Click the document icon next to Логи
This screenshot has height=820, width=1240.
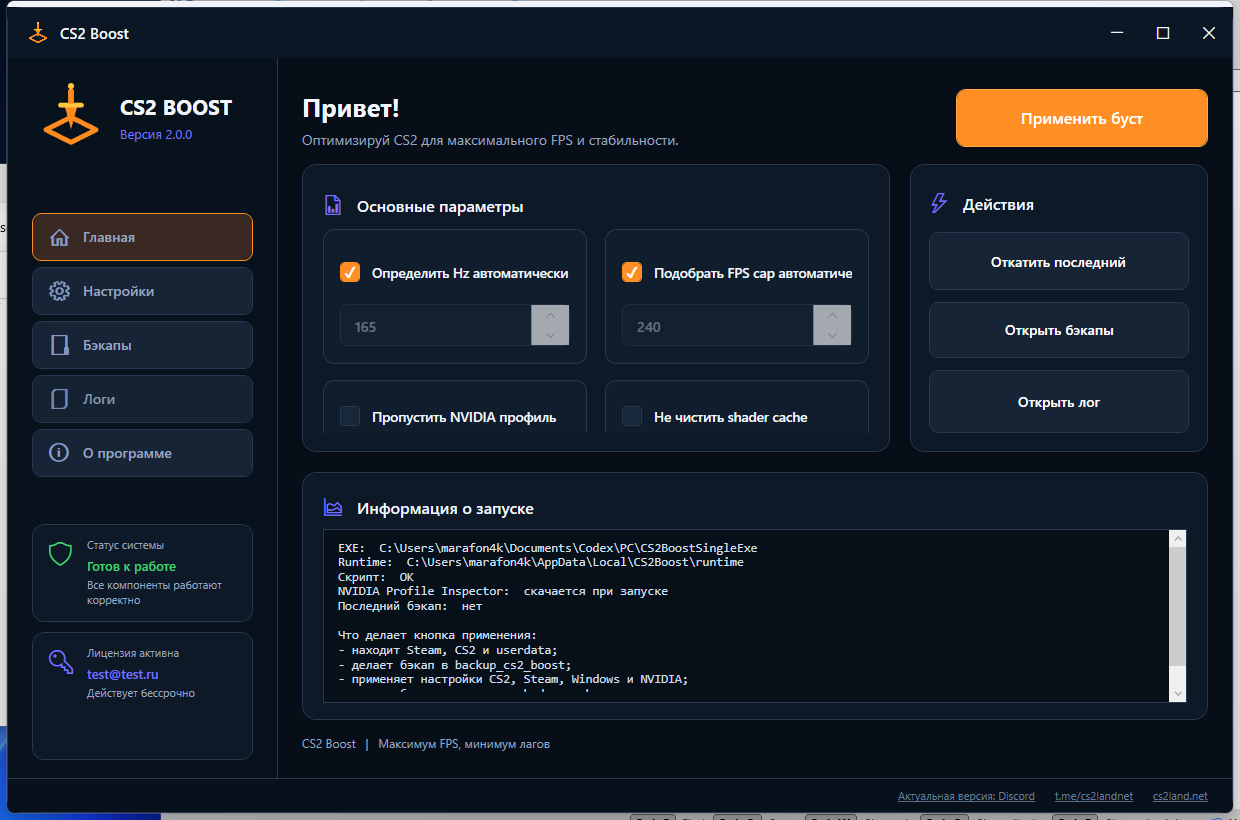(59, 399)
